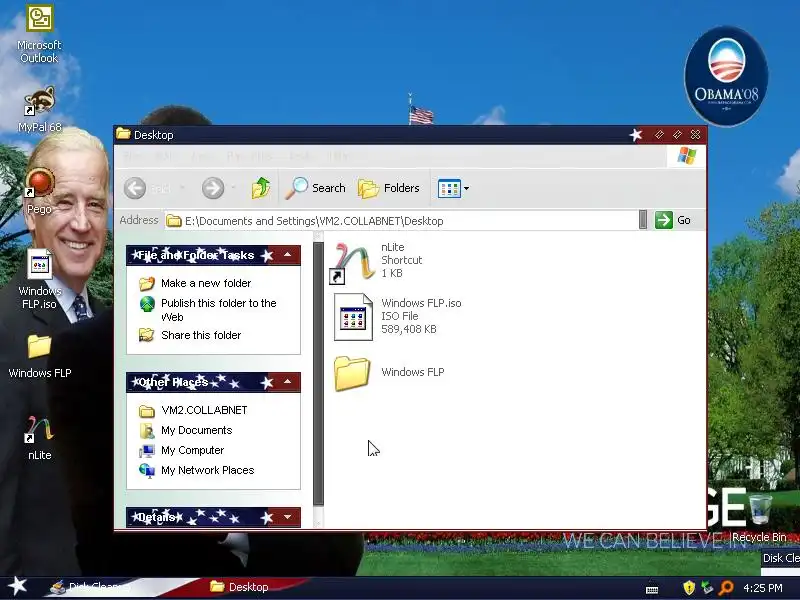Expand the Details panel
This screenshot has height=600, width=800.
pos(288,517)
